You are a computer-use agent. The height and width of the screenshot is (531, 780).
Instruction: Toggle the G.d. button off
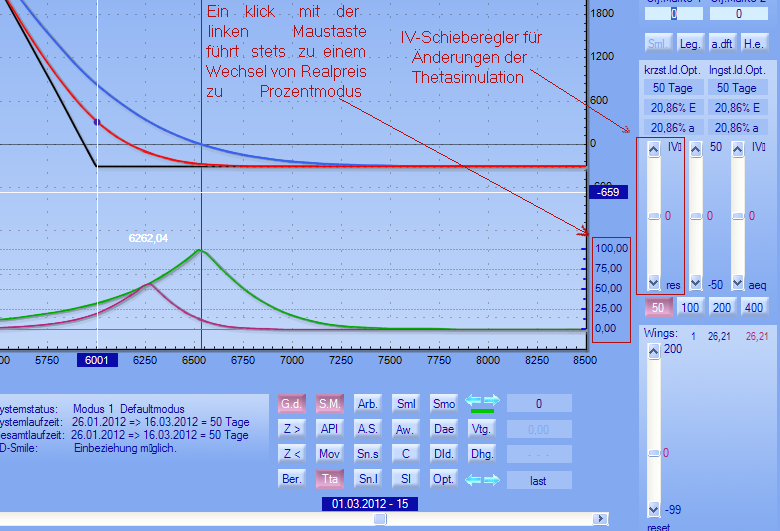pyautogui.click(x=292, y=403)
